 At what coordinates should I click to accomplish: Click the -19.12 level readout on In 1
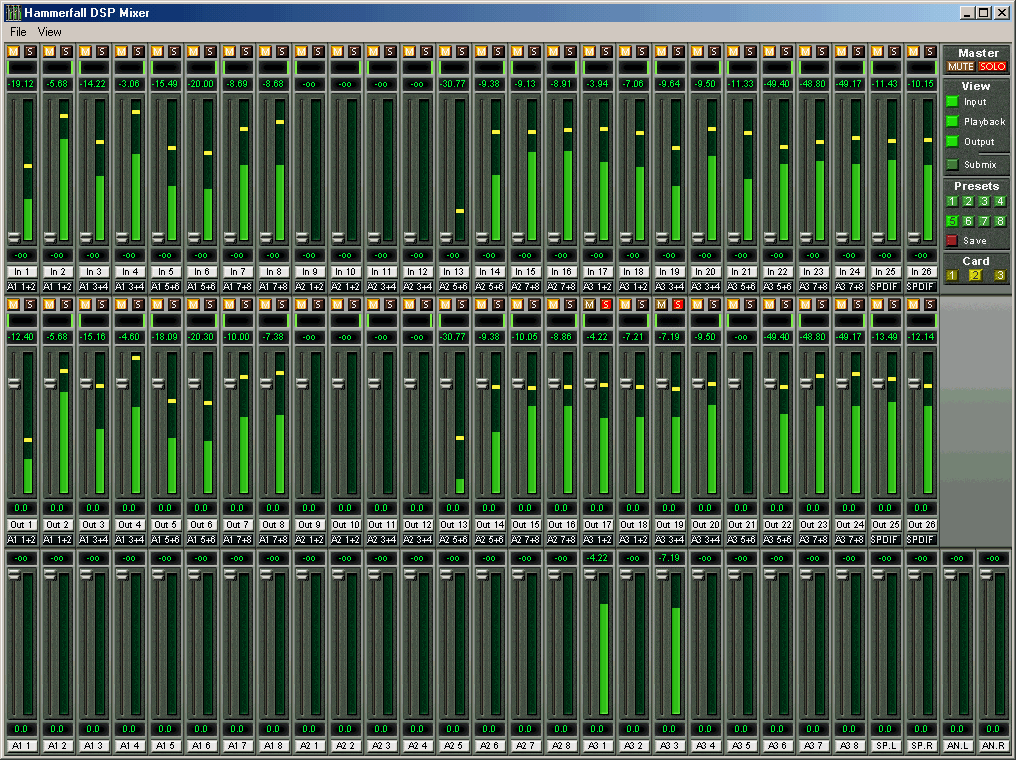point(21,84)
